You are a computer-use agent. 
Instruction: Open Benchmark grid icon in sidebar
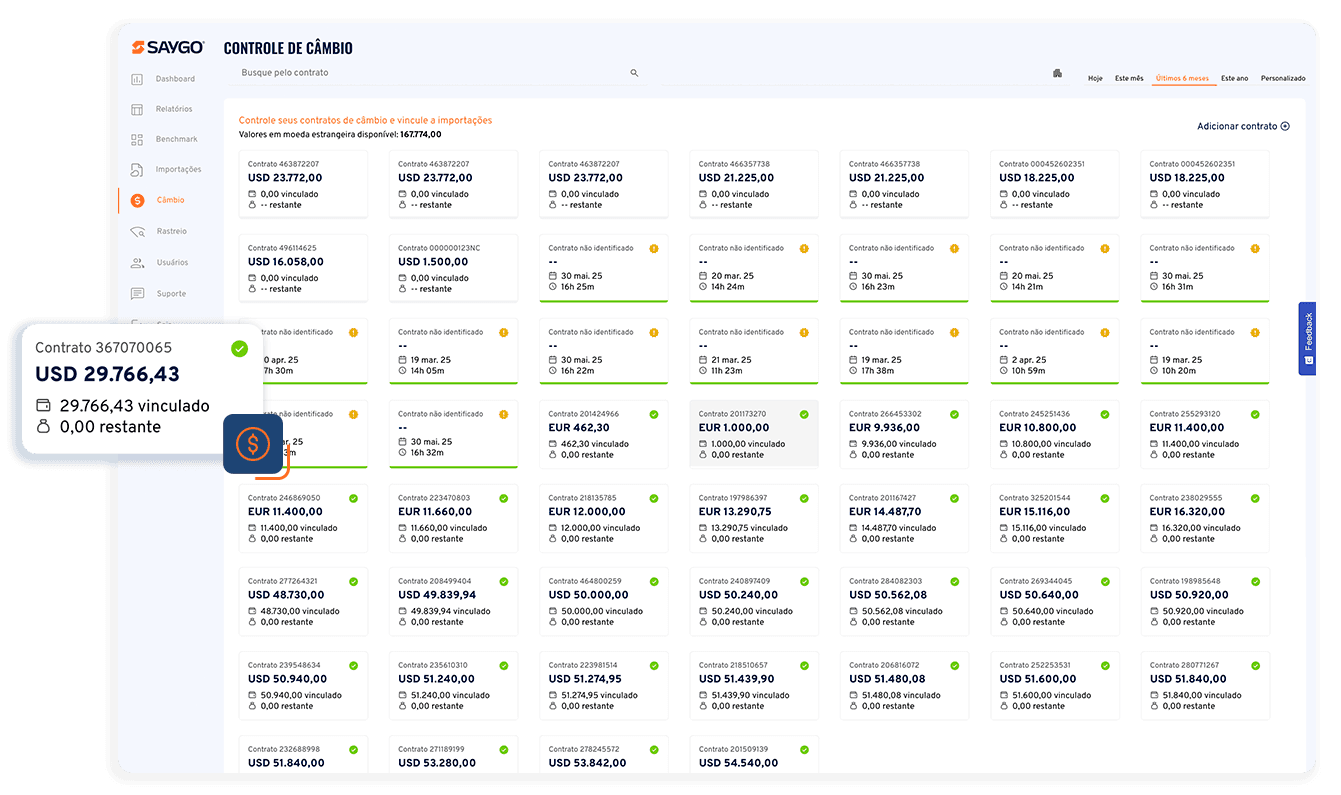click(x=137, y=139)
